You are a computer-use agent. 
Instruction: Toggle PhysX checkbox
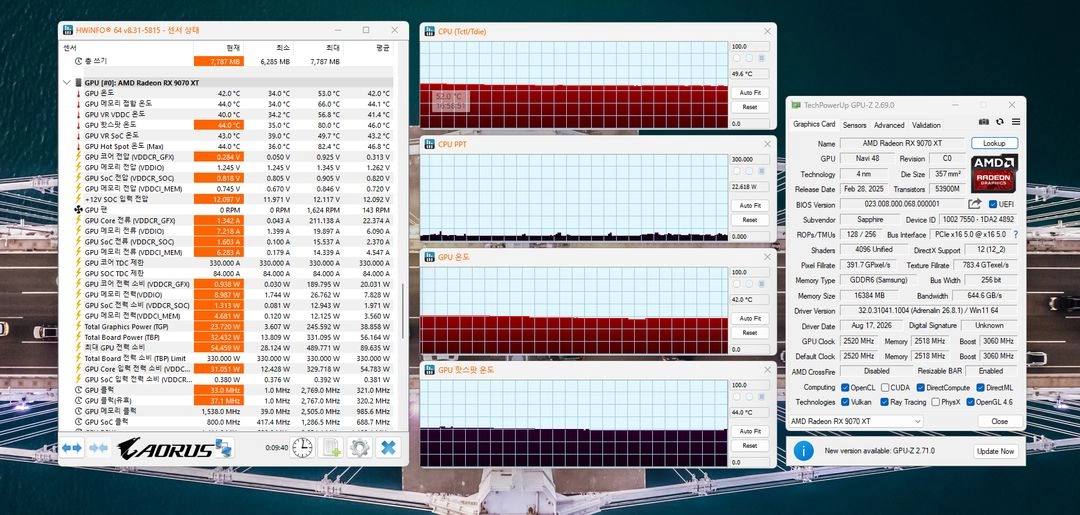point(935,402)
